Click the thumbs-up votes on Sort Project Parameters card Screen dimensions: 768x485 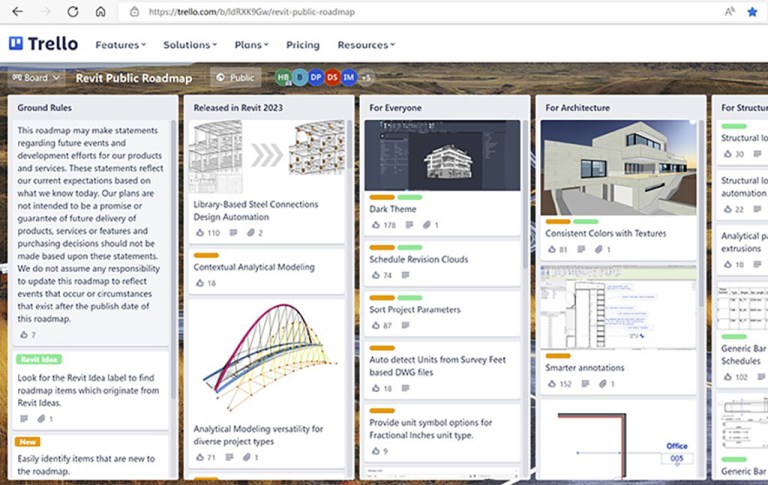point(382,326)
